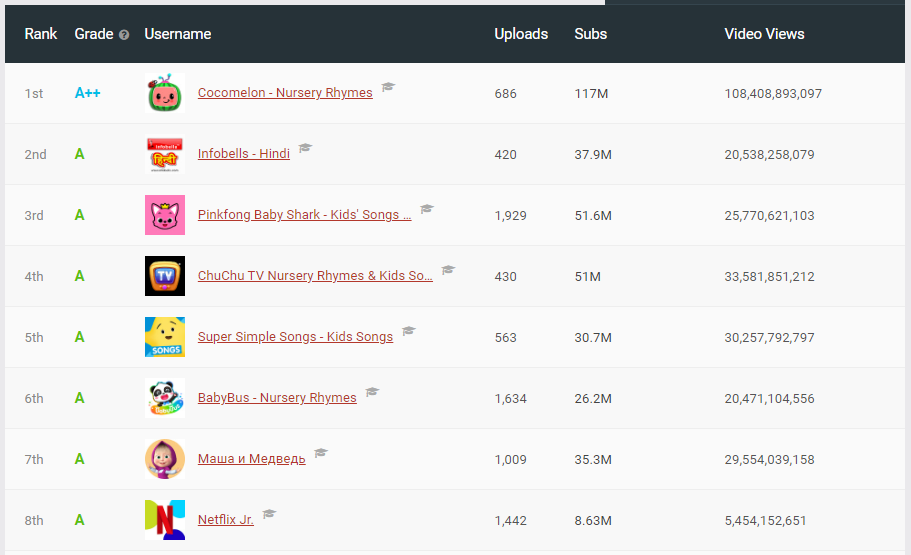Open the Cocomelon watermelon avatar
Image resolution: width=911 pixels, height=555 pixels.
[x=165, y=93]
